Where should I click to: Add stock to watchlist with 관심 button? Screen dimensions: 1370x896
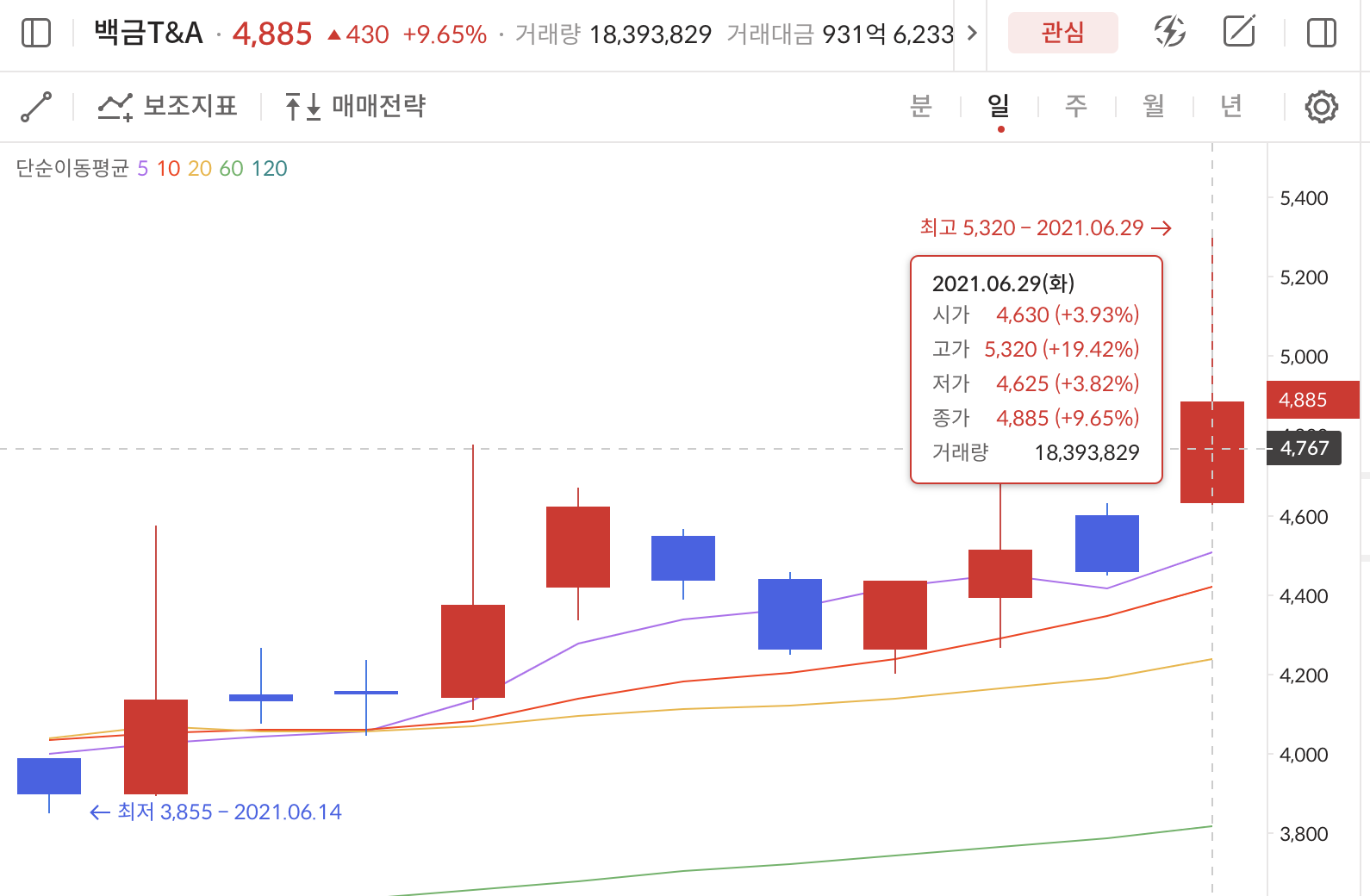[x=1062, y=33]
